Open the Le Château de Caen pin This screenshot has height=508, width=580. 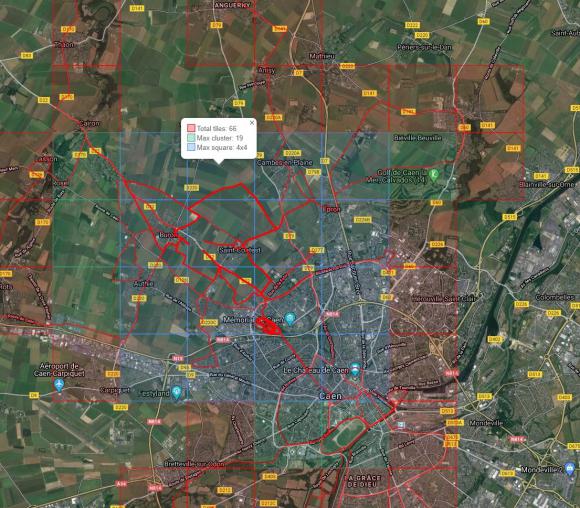(x=355, y=369)
